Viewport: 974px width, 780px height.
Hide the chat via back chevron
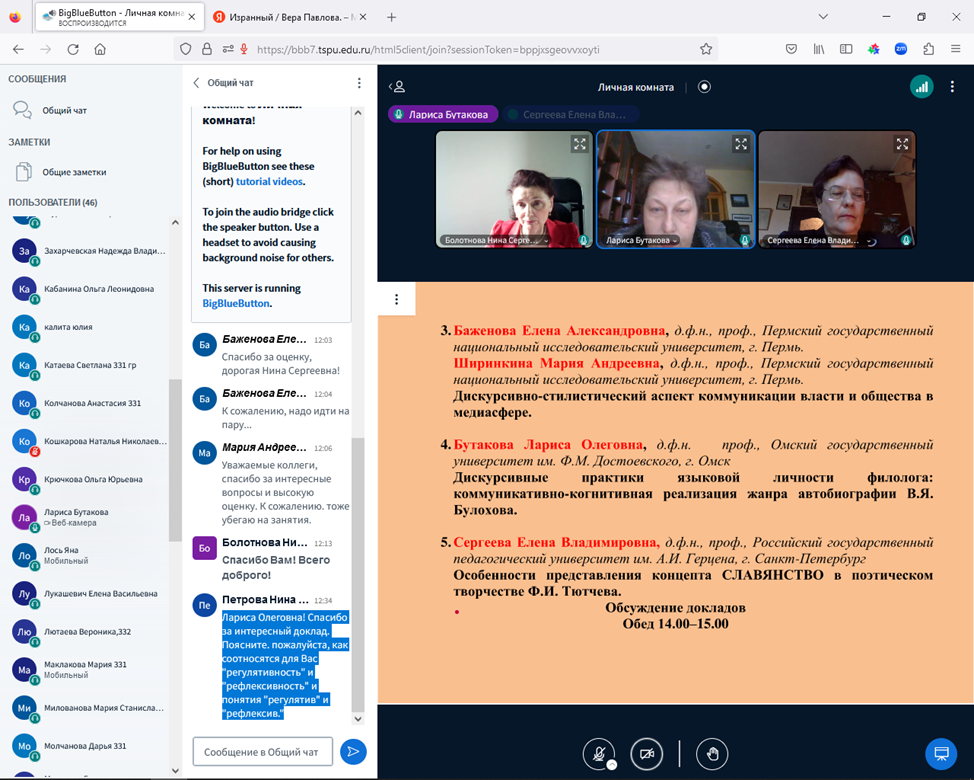pyautogui.click(x=197, y=83)
